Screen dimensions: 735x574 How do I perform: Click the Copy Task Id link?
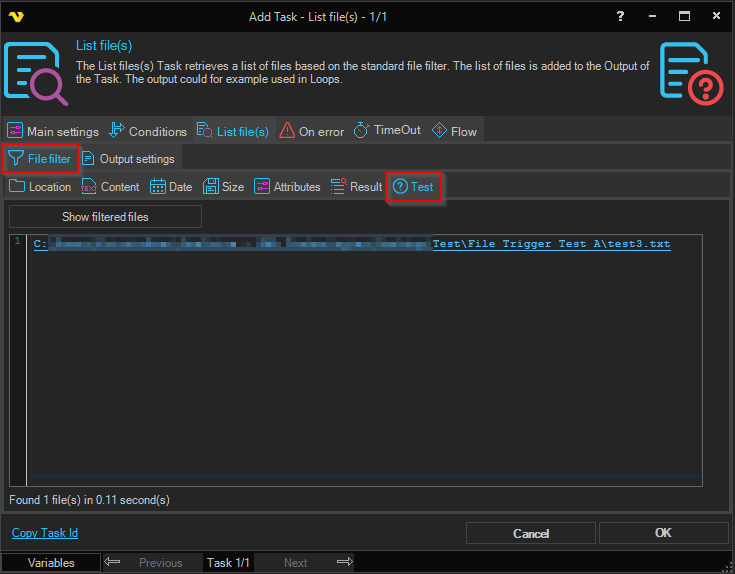(x=45, y=533)
